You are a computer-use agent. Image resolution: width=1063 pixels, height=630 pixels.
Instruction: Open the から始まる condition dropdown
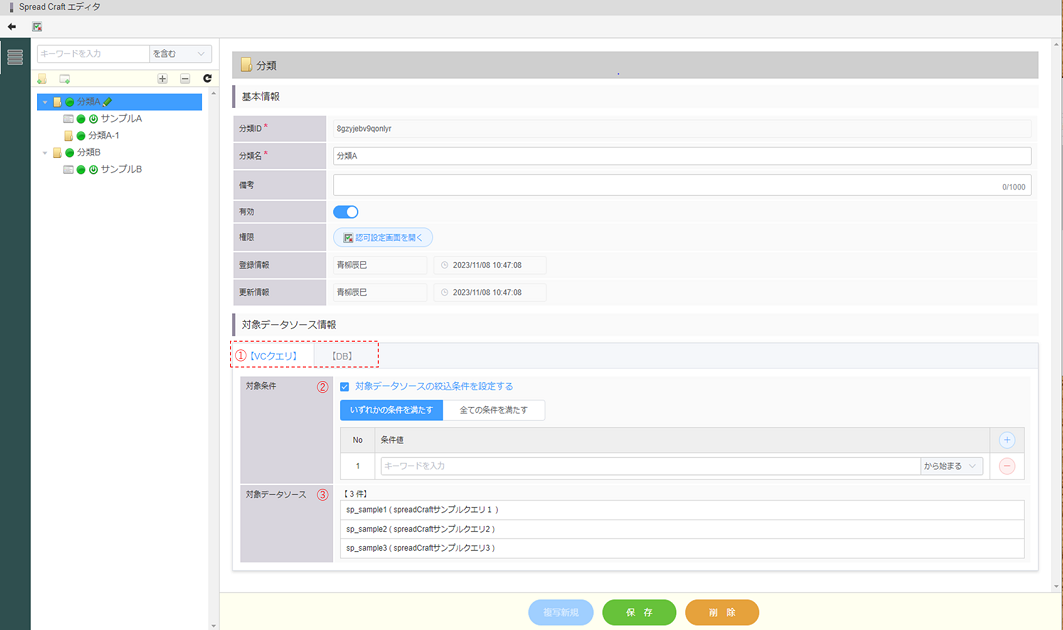pos(952,466)
